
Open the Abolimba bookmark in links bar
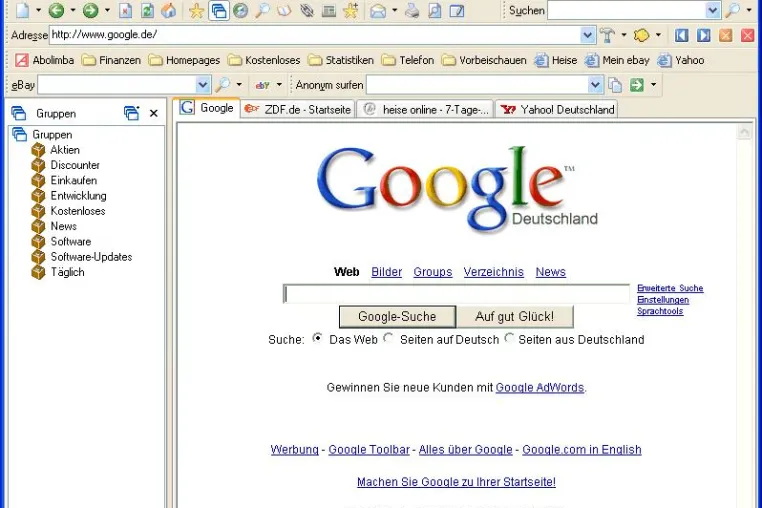pos(45,60)
